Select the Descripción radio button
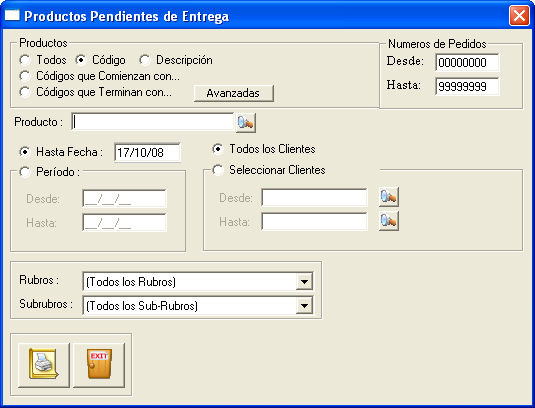This screenshot has height=408, width=535. [145, 60]
